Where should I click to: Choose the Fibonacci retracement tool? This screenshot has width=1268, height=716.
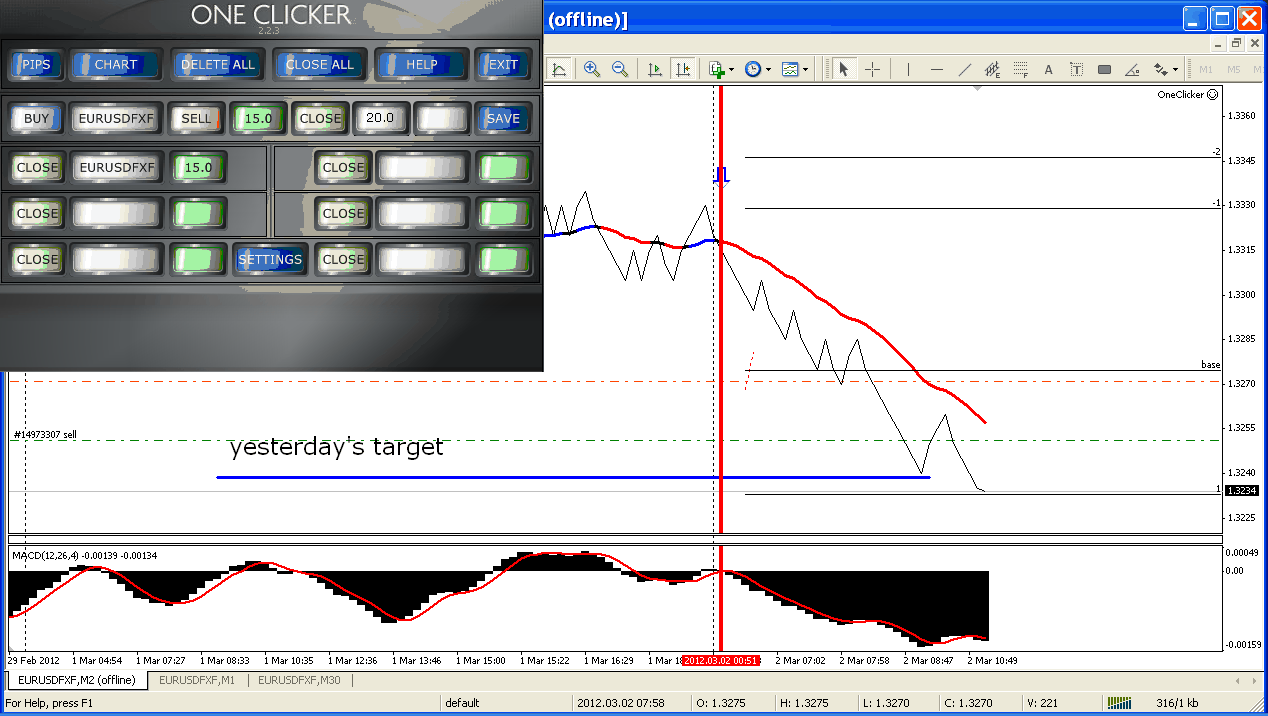click(1020, 69)
